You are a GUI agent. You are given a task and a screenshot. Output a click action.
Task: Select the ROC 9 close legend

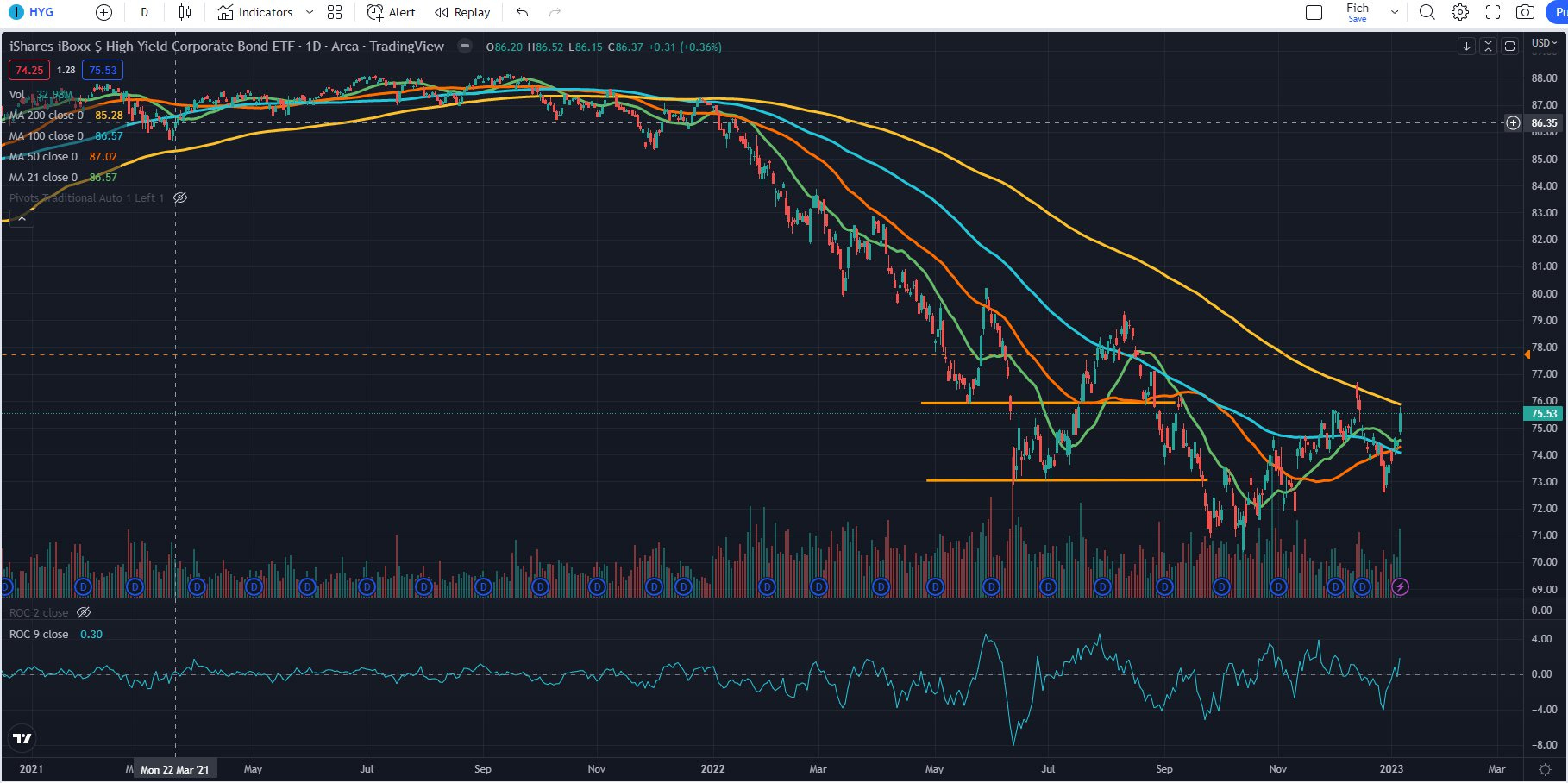tap(39, 634)
